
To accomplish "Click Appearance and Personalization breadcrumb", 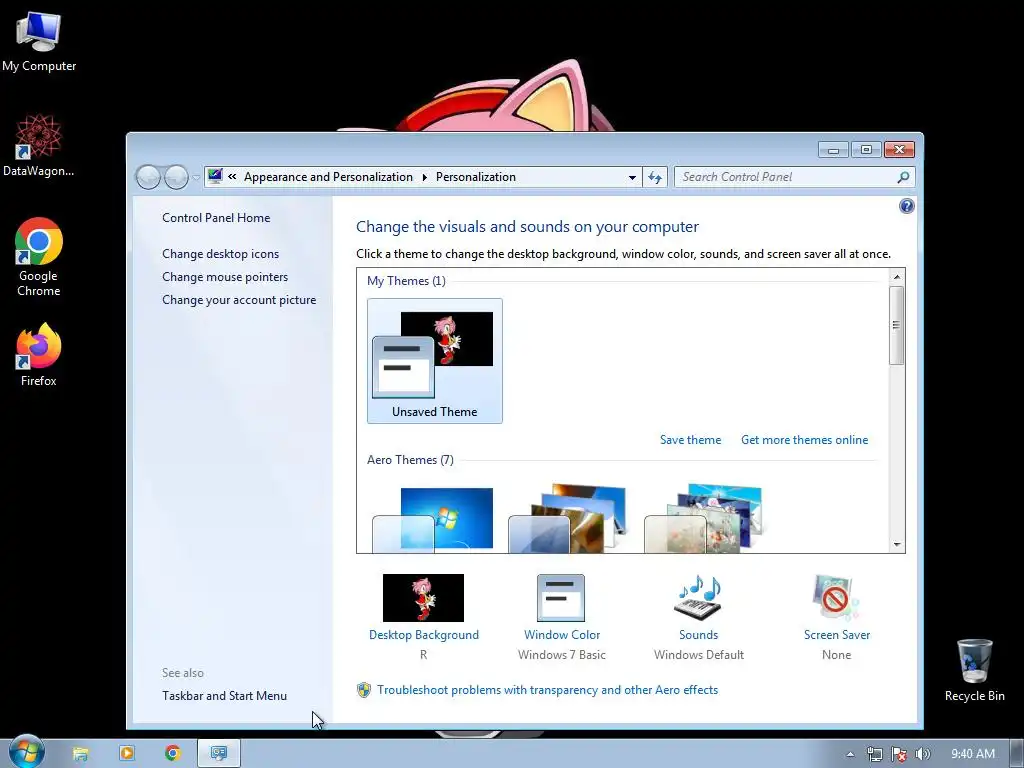I will click(328, 177).
